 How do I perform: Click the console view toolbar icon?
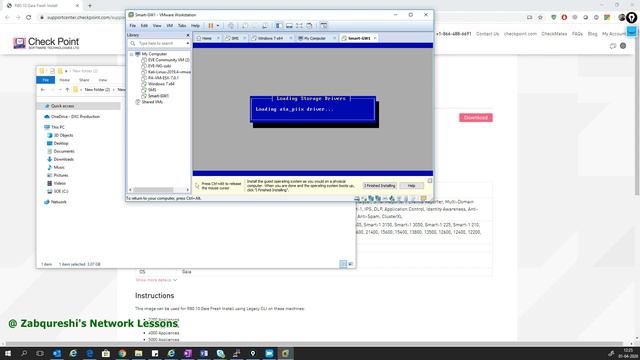(x=323, y=26)
